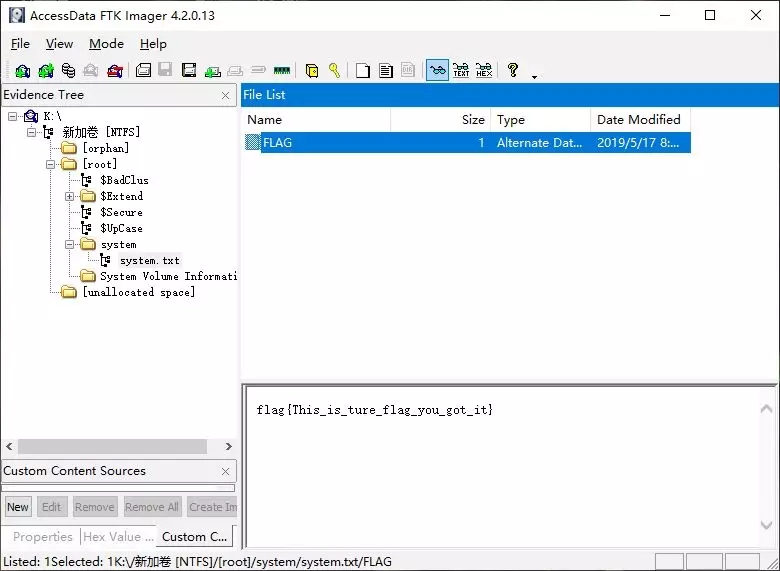780x571 pixels.
Task: Click the Export Files blank page icon
Action: (363, 71)
